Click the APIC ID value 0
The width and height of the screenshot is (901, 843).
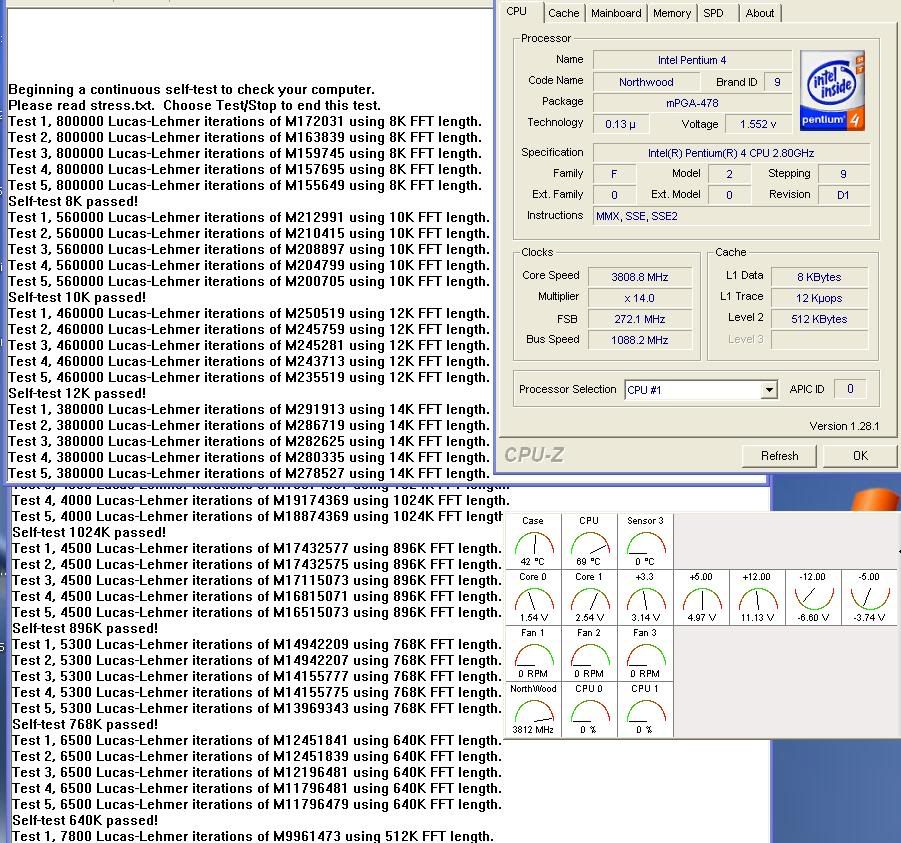tap(850, 390)
